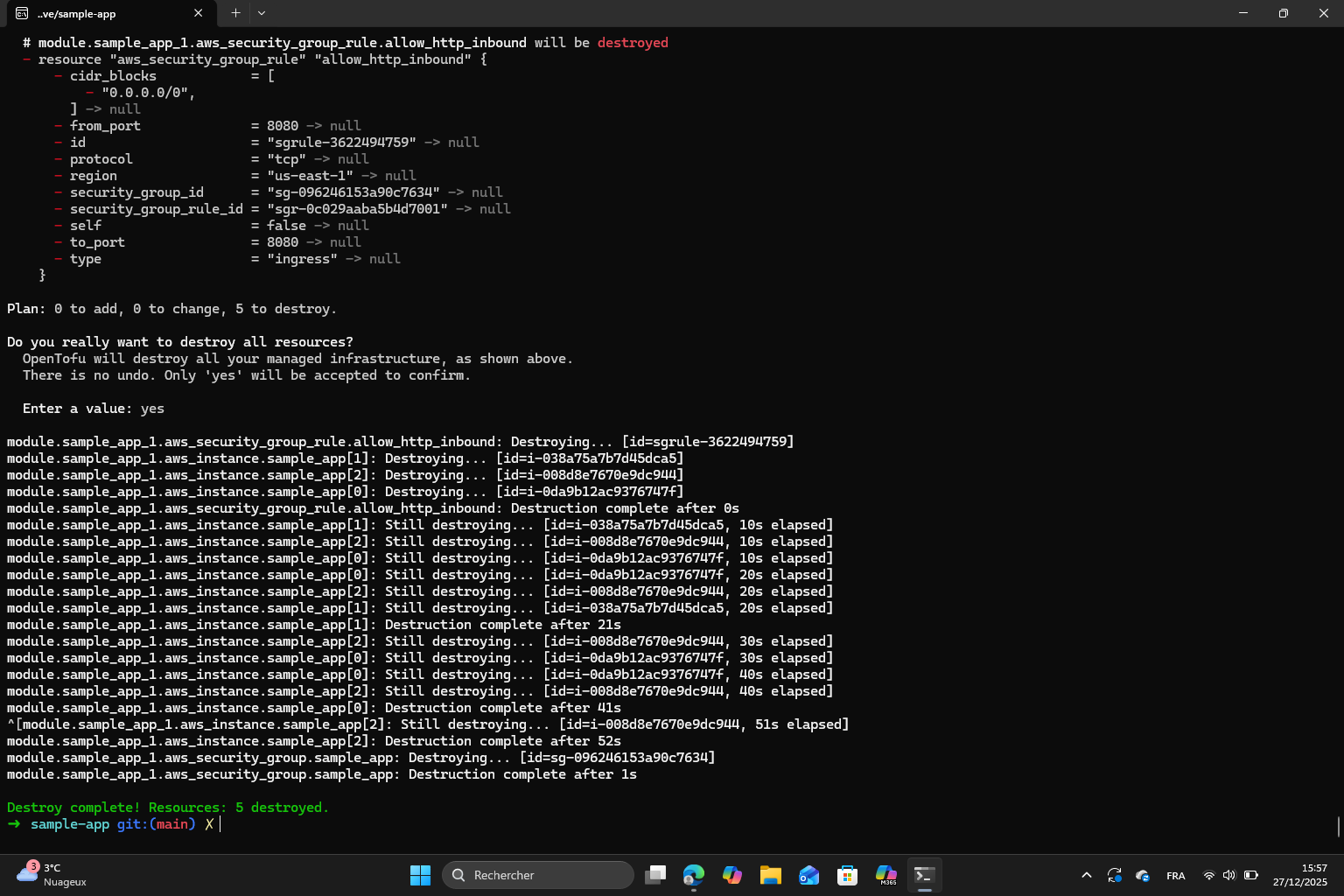Open a new terminal tab
Image resolution: width=1344 pixels, height=896 pixels.
click(x=235, y=13)
